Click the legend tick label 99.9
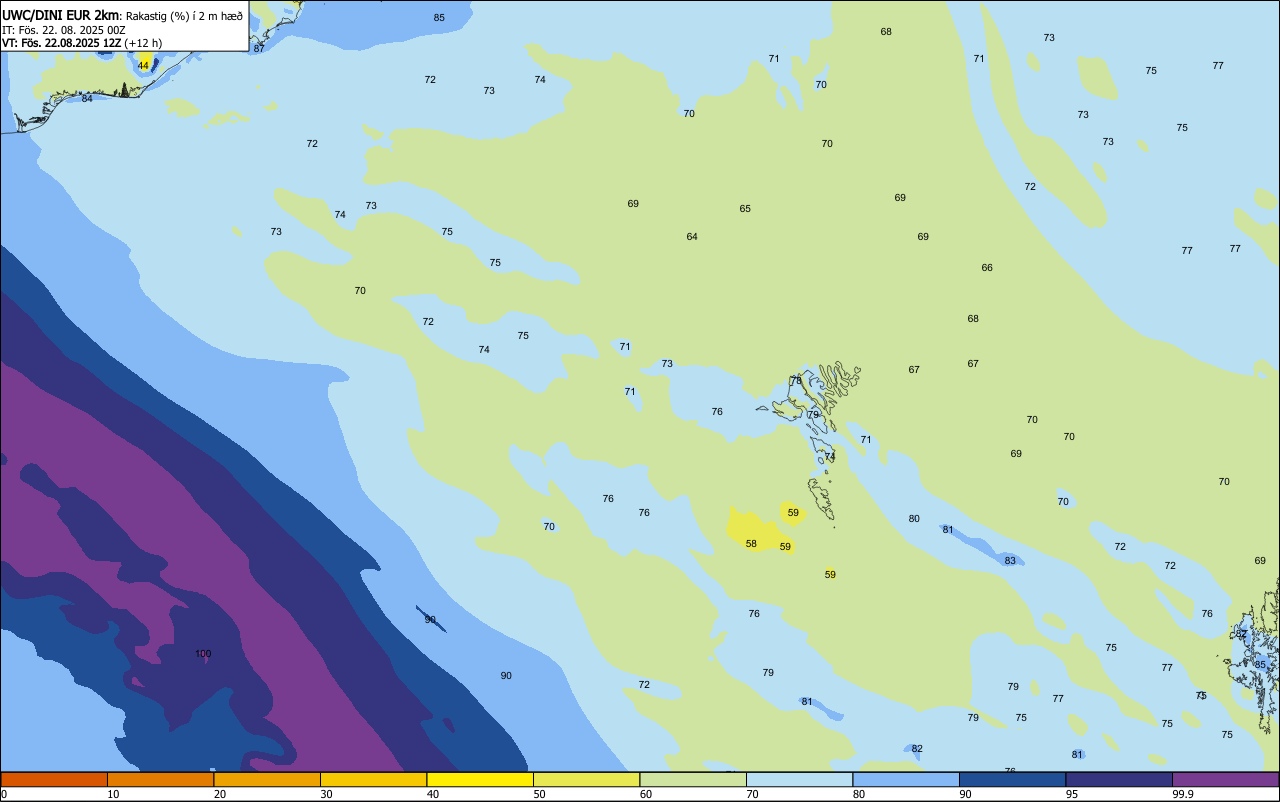Screen dimensions: 1280x802 [x=1183, y=794]
